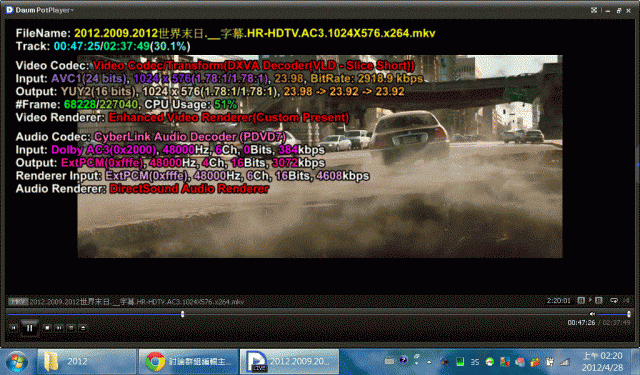This screenshot has width=640, height=375.
Task: Click the previous track button
Action: pyautogui.click(x=13, y=328)
